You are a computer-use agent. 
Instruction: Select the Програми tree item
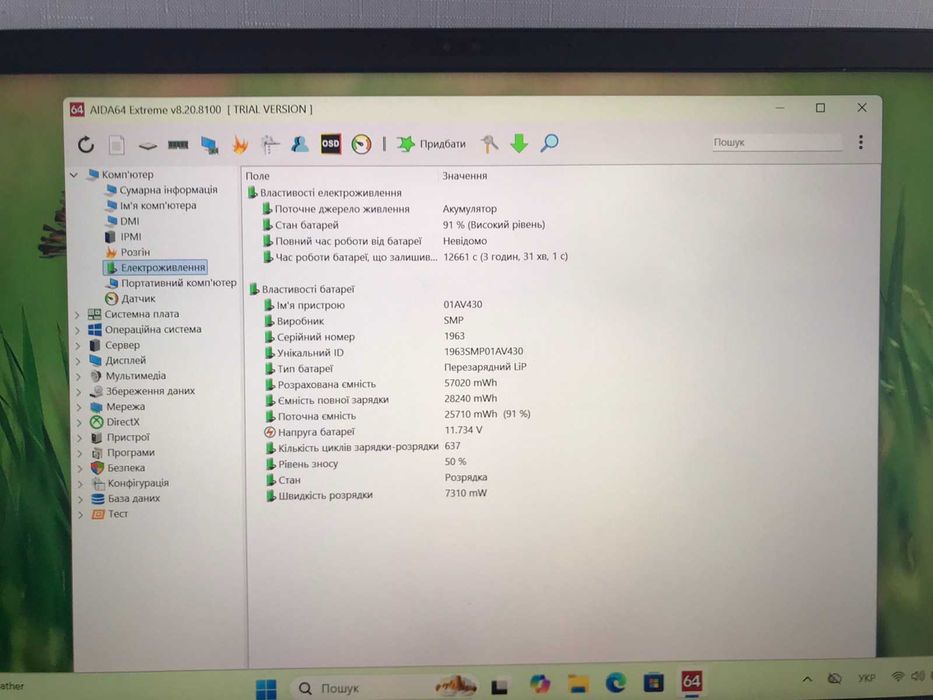click(122, 452)
